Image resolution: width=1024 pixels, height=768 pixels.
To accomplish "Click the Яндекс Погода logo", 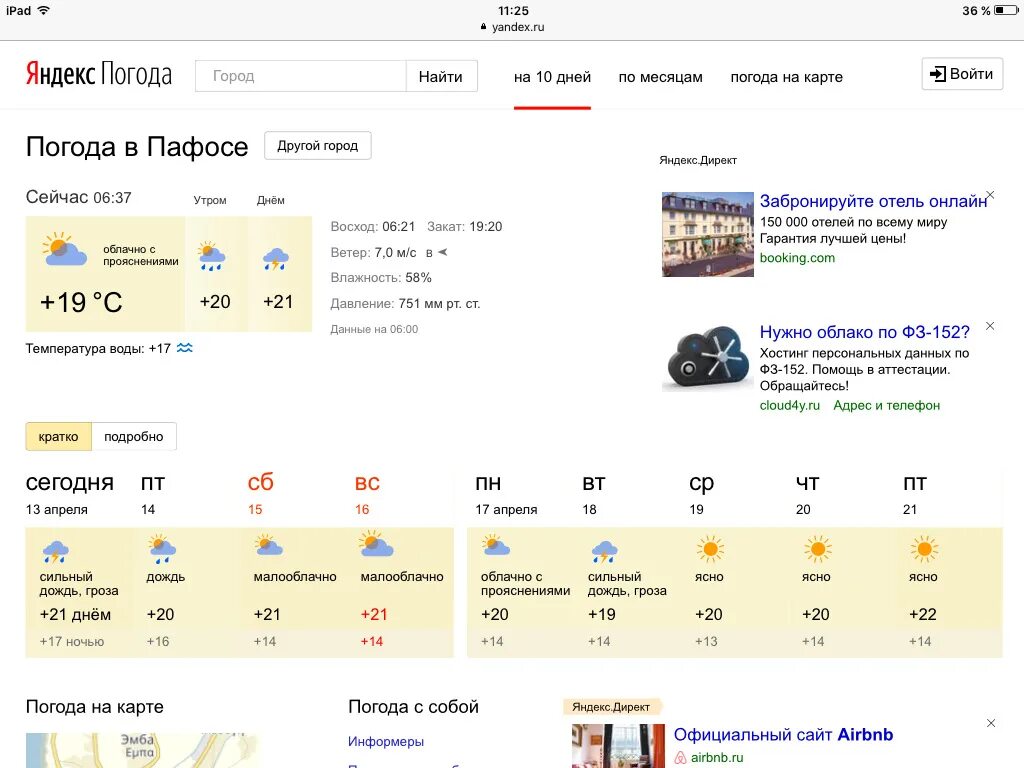I will coord(99,74).
